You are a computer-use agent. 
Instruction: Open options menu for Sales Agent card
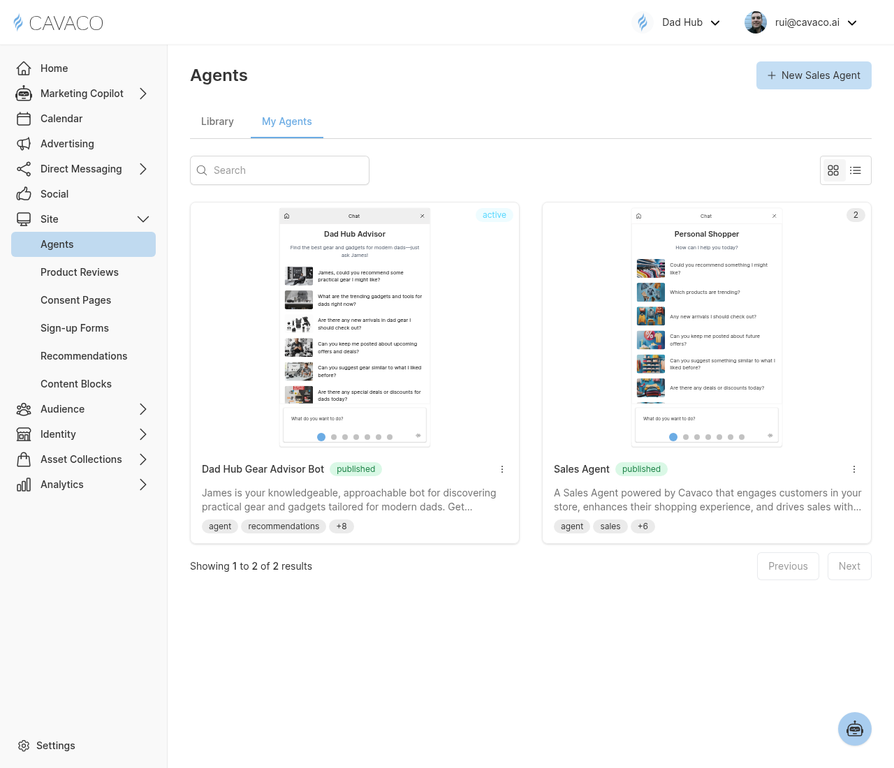click(854, 469)
